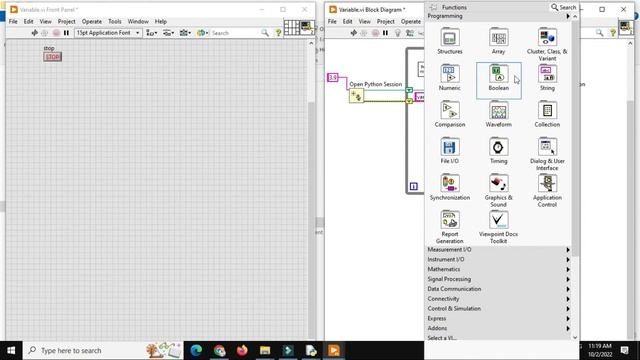Click the 3.9 Python version string constant

[x=333, y=77]
